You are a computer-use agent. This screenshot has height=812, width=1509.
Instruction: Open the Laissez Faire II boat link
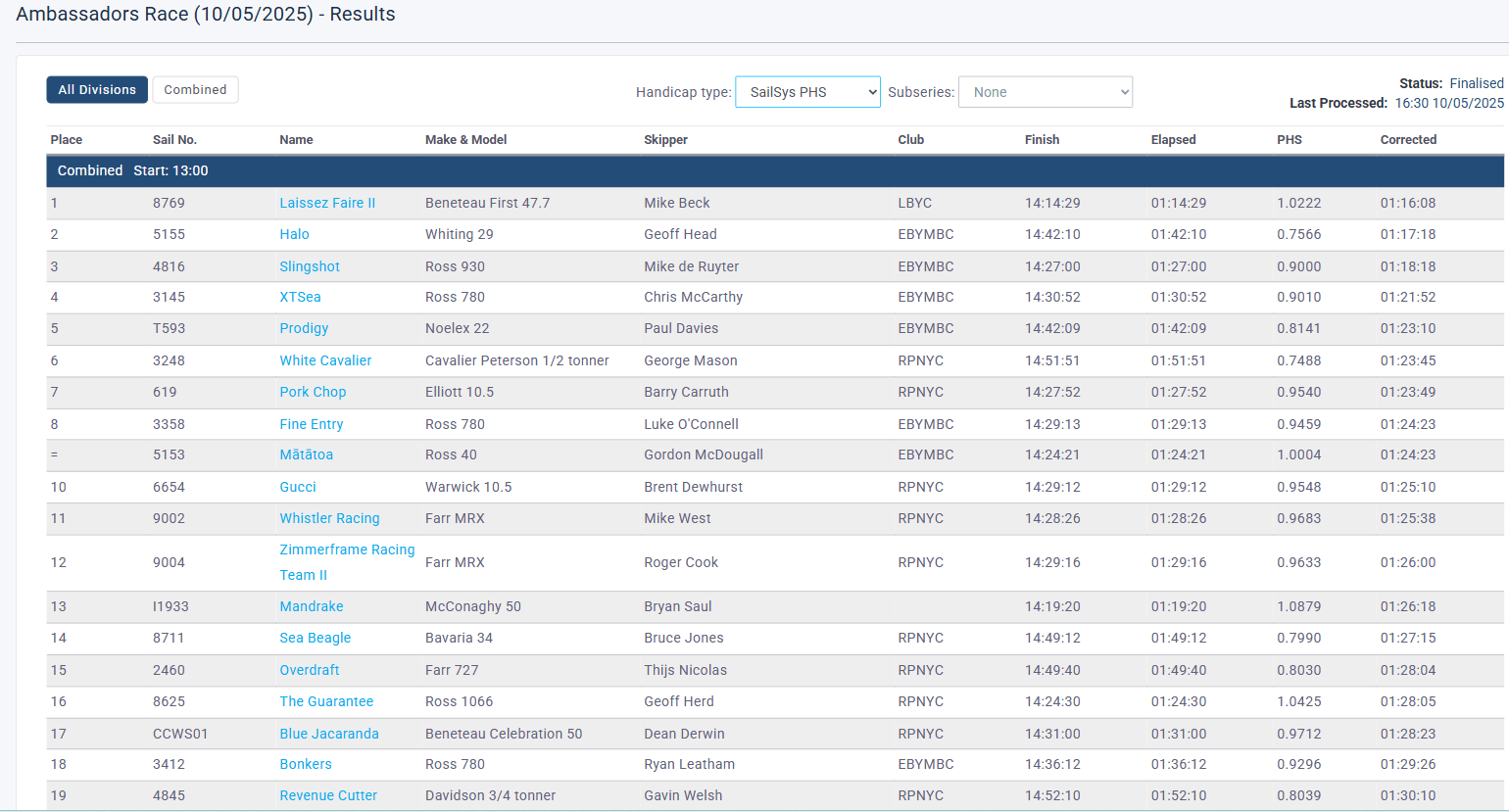(x=327, y=203)
